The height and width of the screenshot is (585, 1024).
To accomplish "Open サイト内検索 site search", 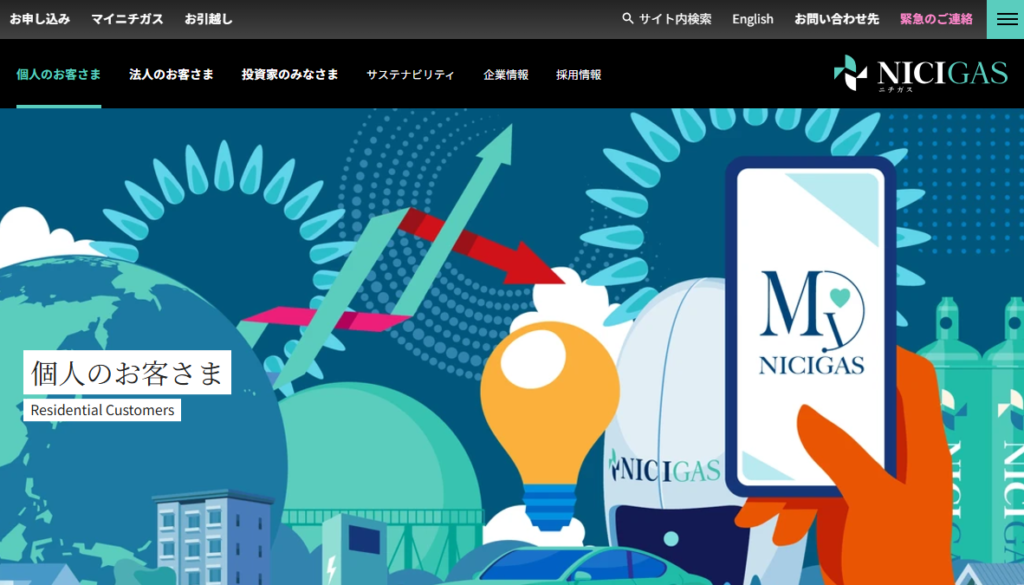I will click(675, 19).
